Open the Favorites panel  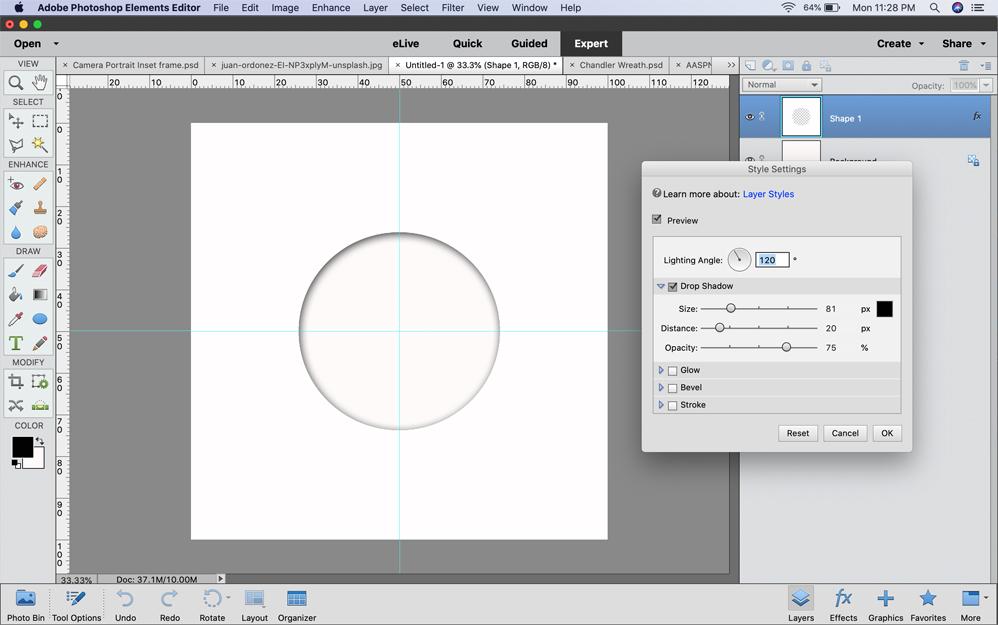928,605
